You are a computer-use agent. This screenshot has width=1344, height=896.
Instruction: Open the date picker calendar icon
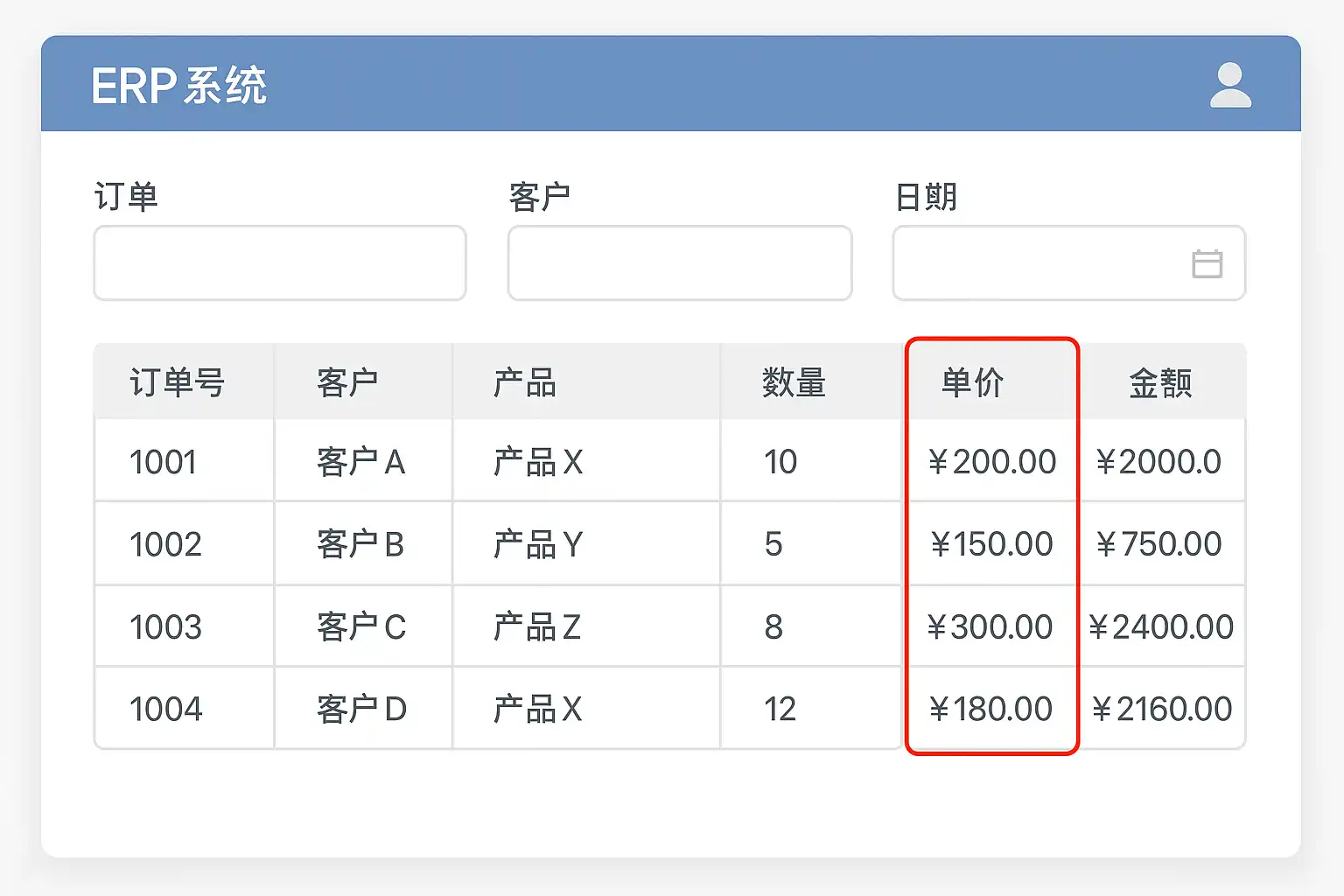(x=1207, y=263)
